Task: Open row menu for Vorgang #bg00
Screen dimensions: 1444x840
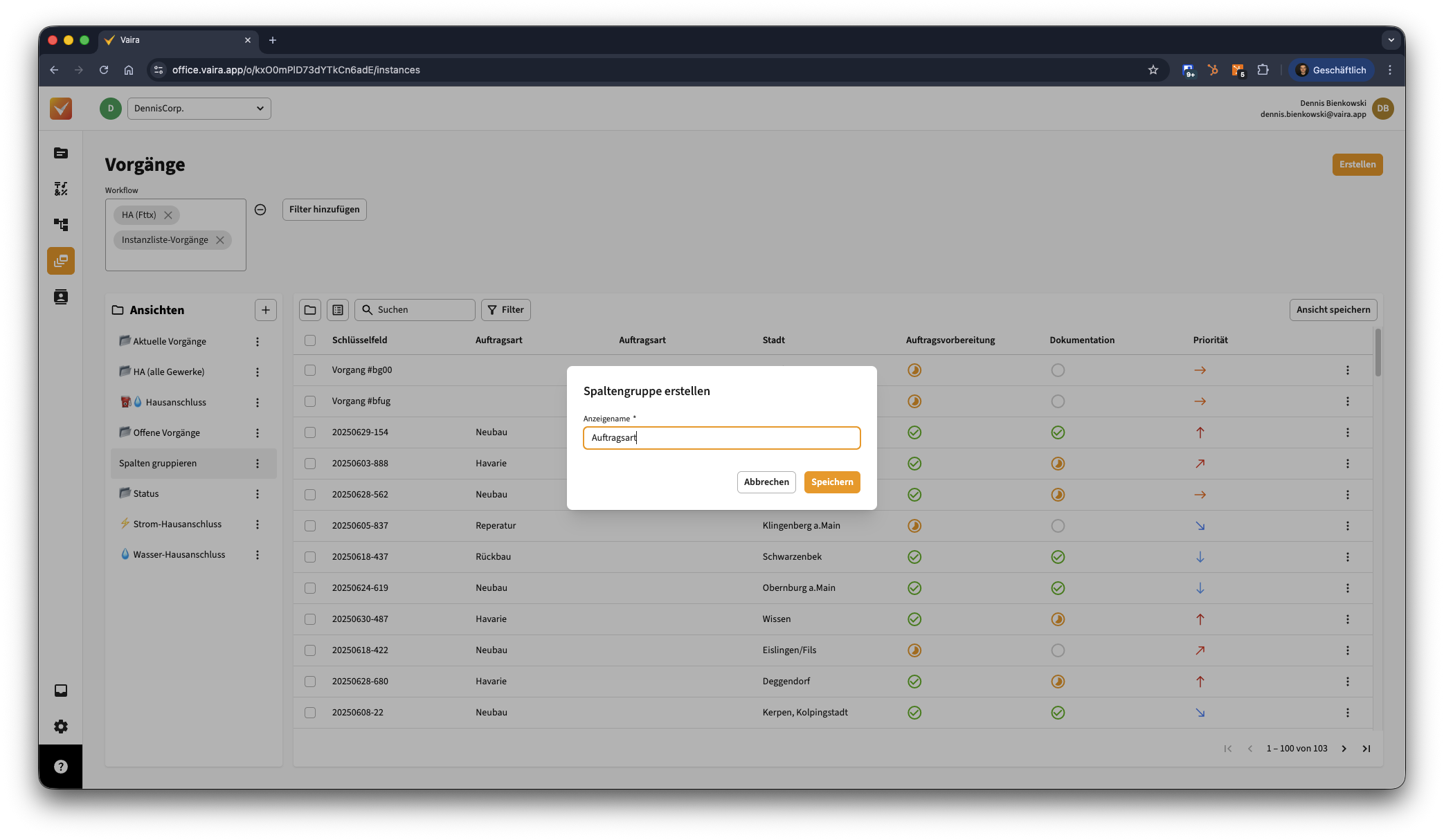Action: tap(1347, 370)
